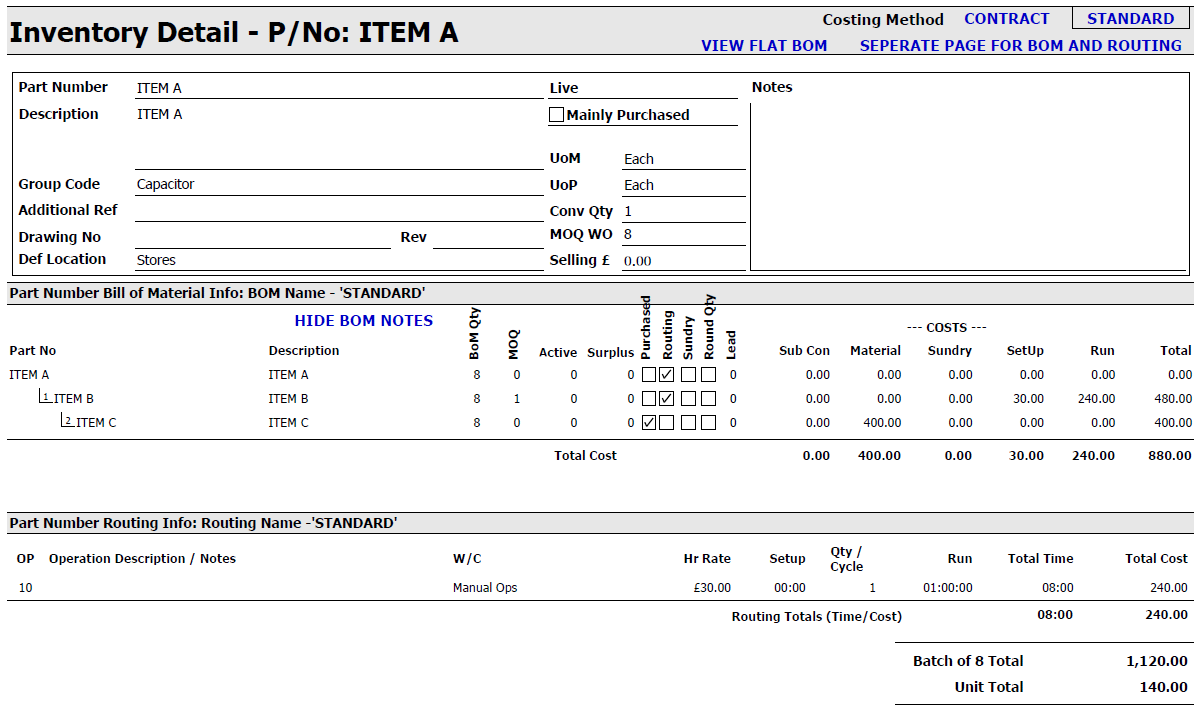Enable the Round Qty checkbox for ITEM C
Viewport: 1201px width, 712px height.
(708, 423)
